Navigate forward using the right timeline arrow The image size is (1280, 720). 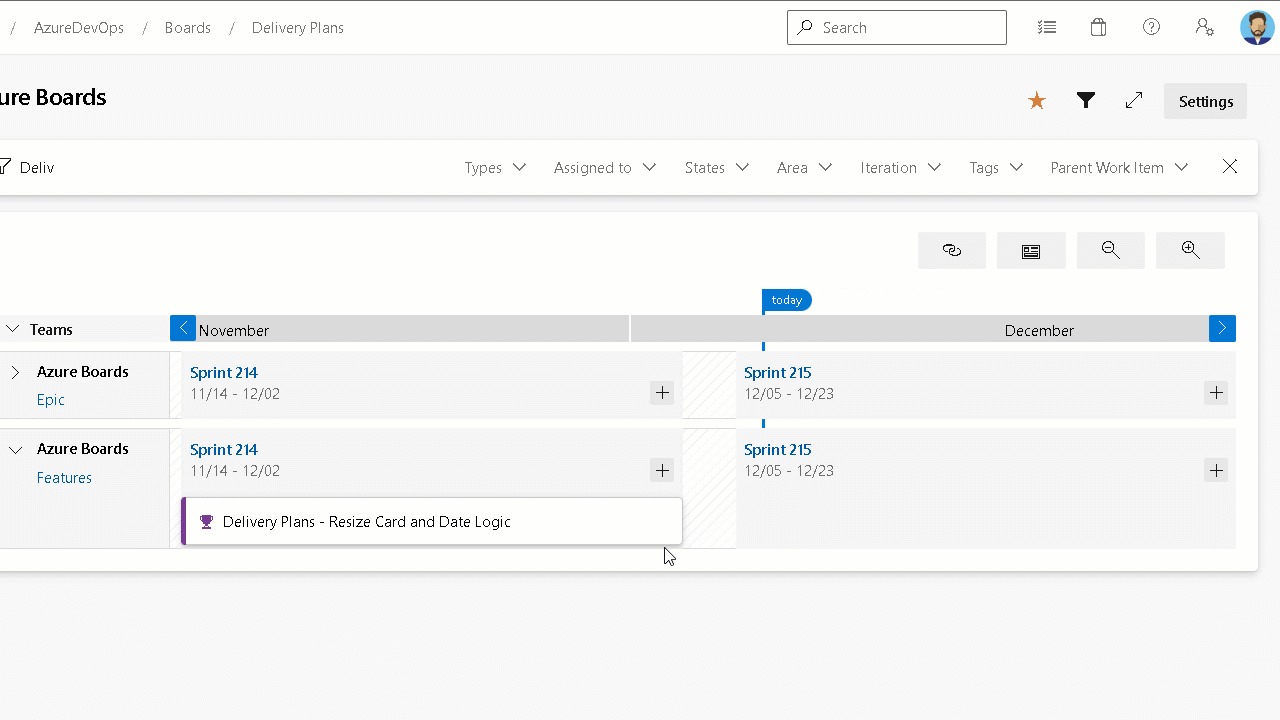(1222, 328)
